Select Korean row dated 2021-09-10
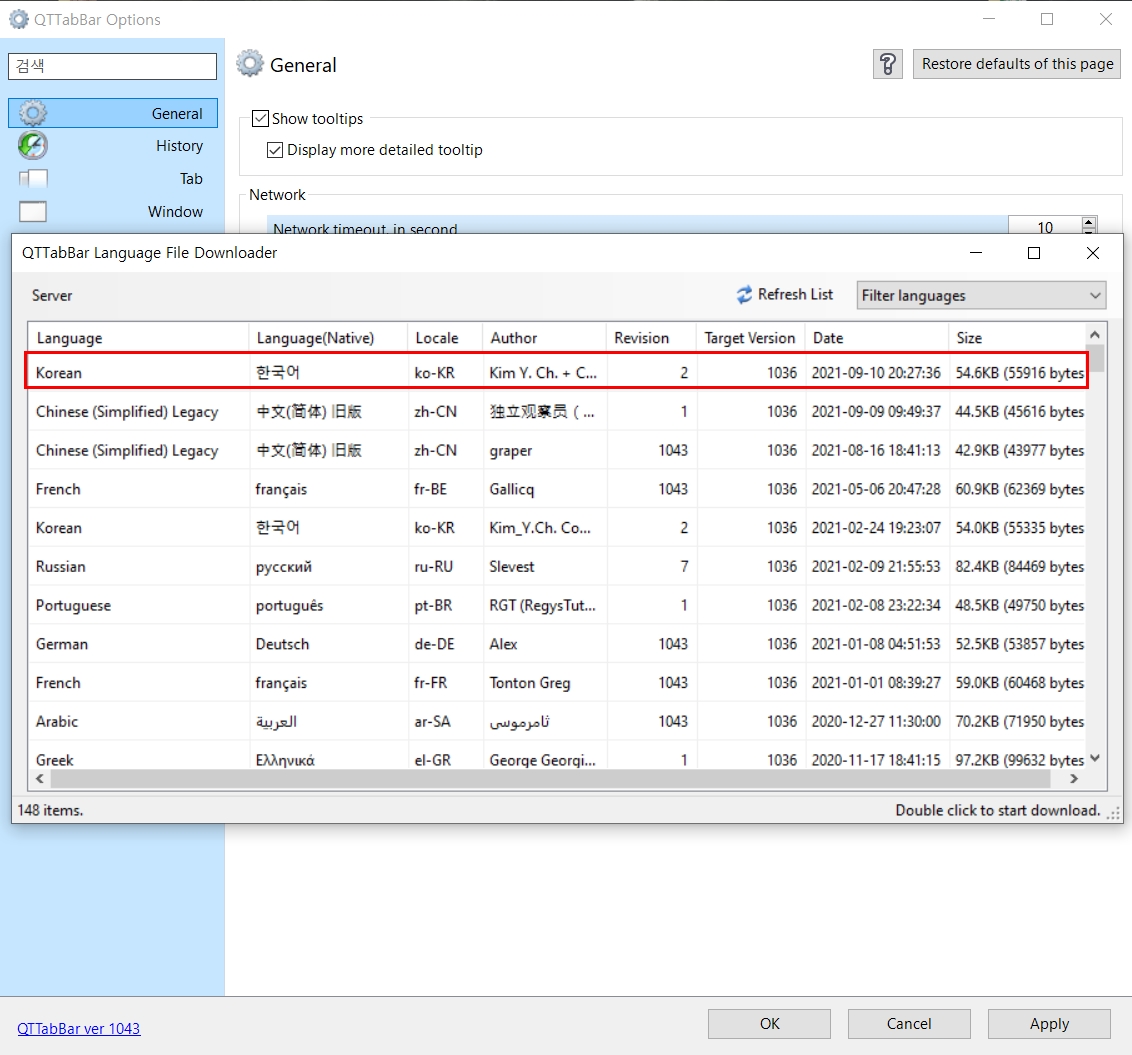The height and width of the screenshot is (1055, 1132). pos(557,371)
